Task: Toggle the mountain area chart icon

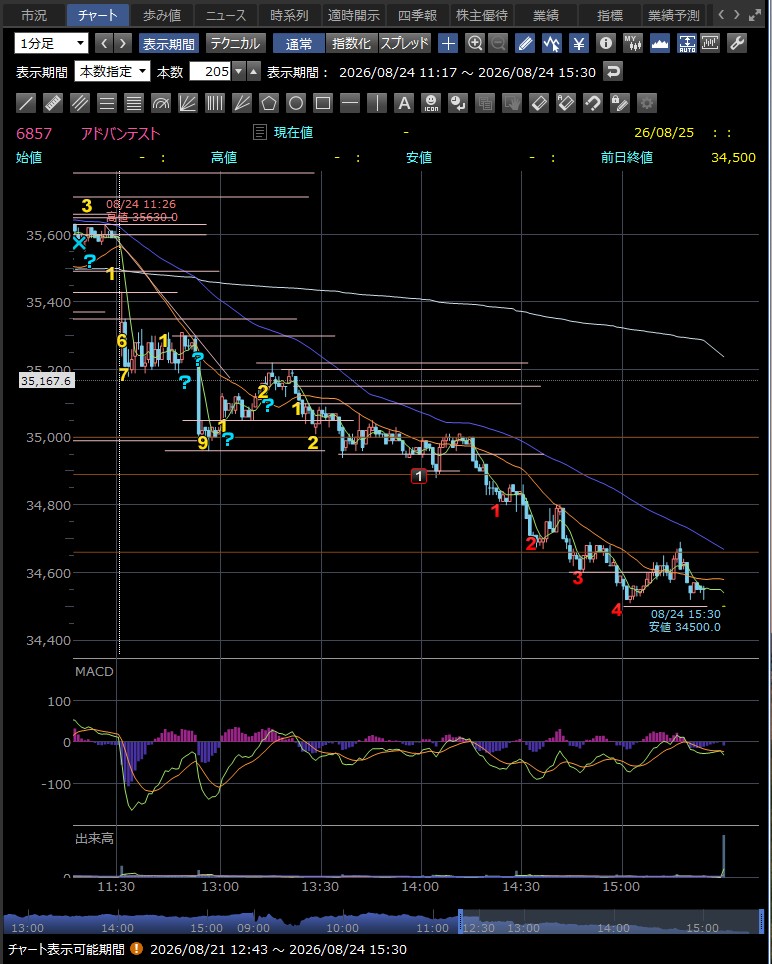Action: pos(660,43)
